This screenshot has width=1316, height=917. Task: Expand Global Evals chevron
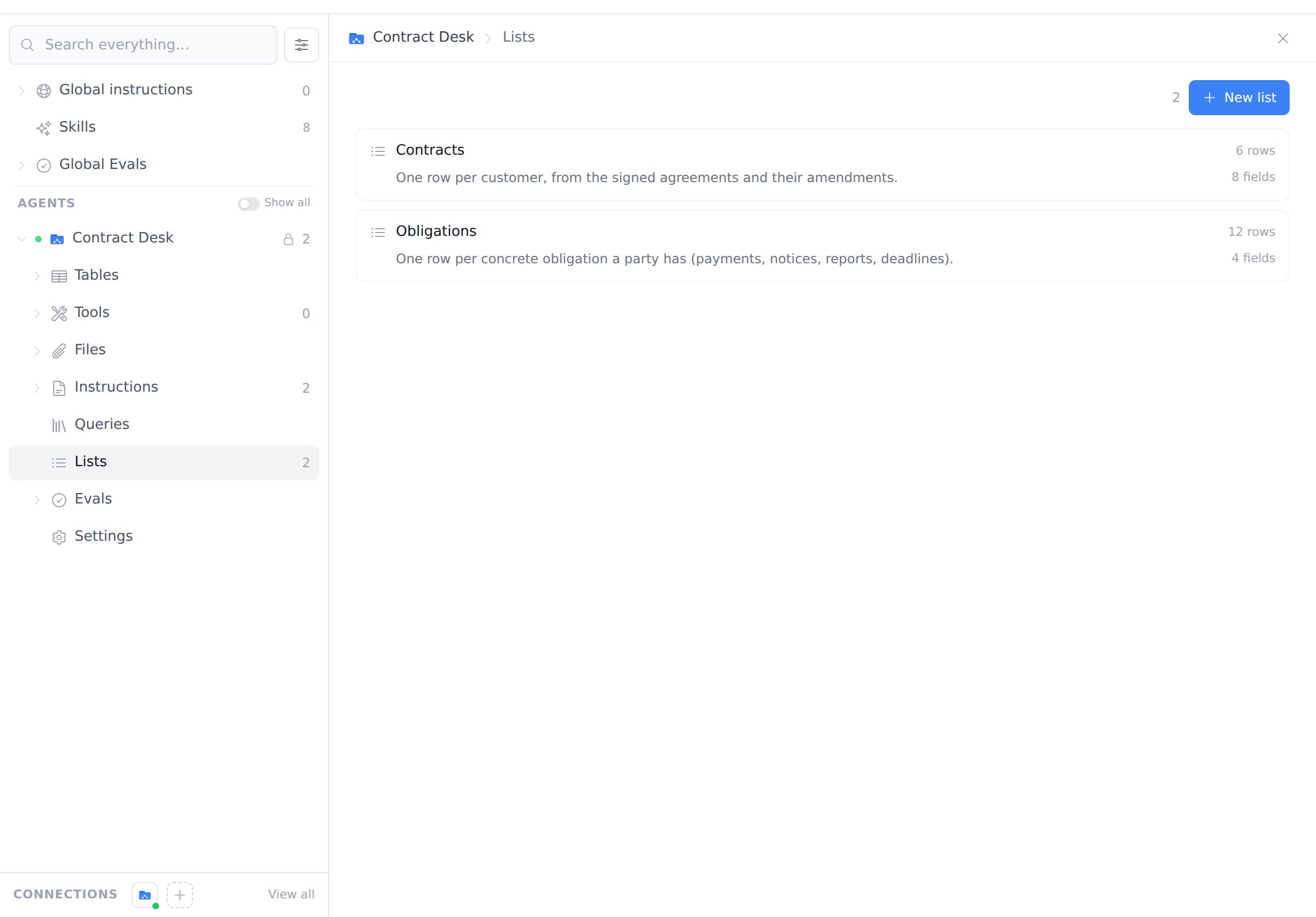pos(22,165)
